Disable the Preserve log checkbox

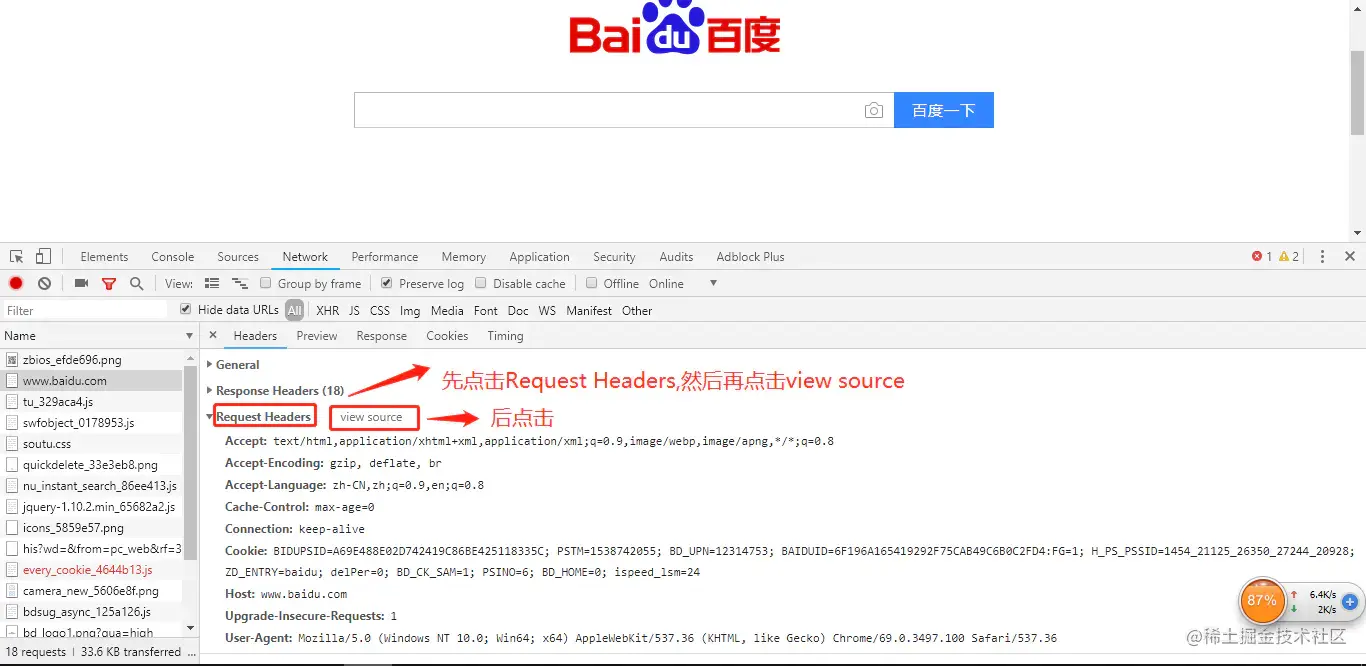(x=387, y=283)
